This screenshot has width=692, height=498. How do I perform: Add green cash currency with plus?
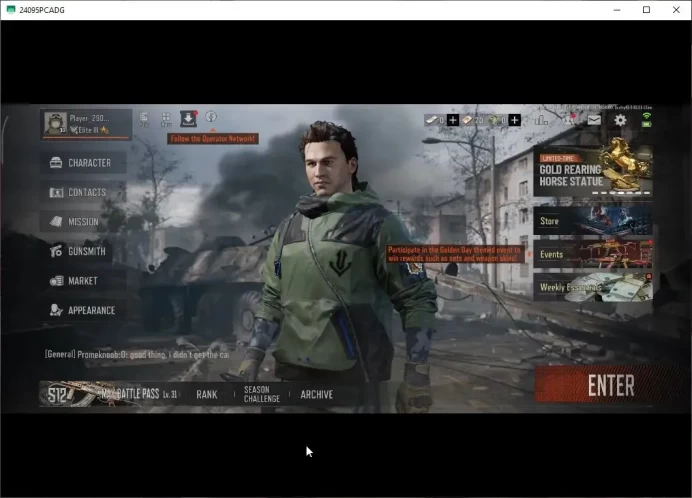pyautogui.click(x=515, y=120)
